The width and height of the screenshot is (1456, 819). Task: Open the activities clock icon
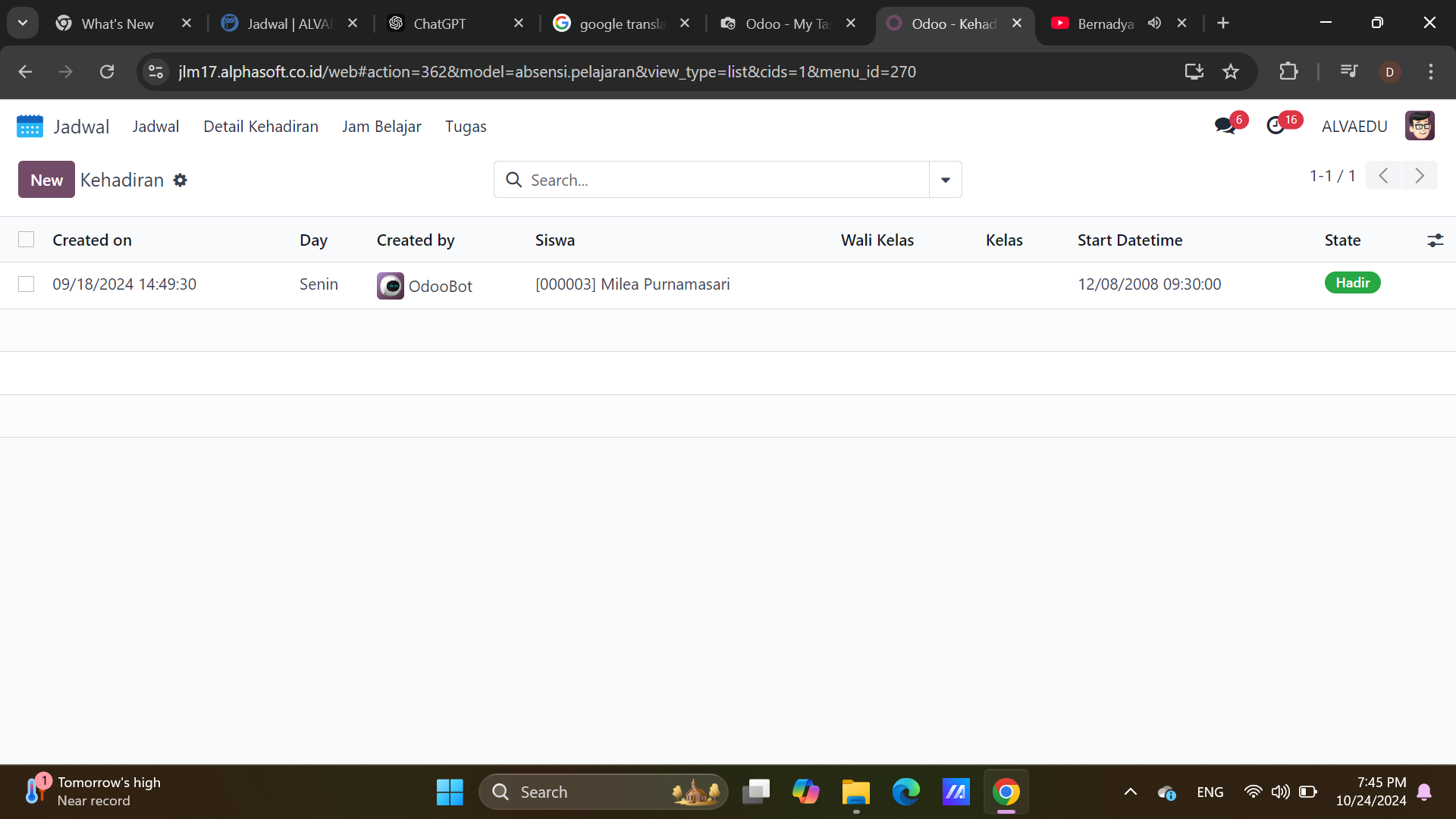pyautogui.click(x=1276, y=126)
